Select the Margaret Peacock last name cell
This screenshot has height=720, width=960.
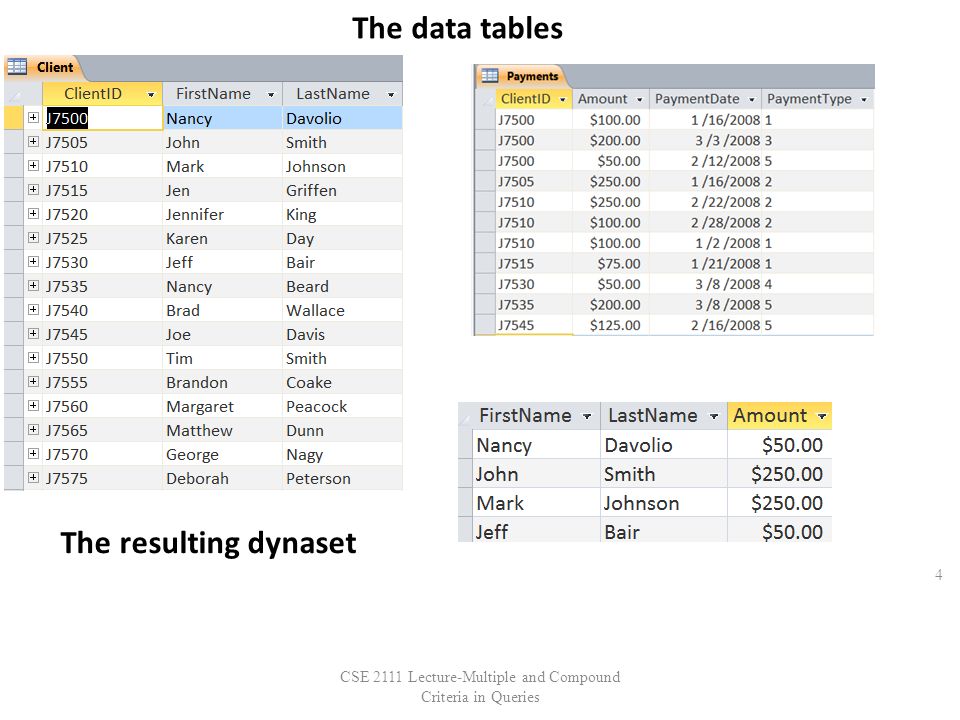pyautogui.click(x=342, y=407)
